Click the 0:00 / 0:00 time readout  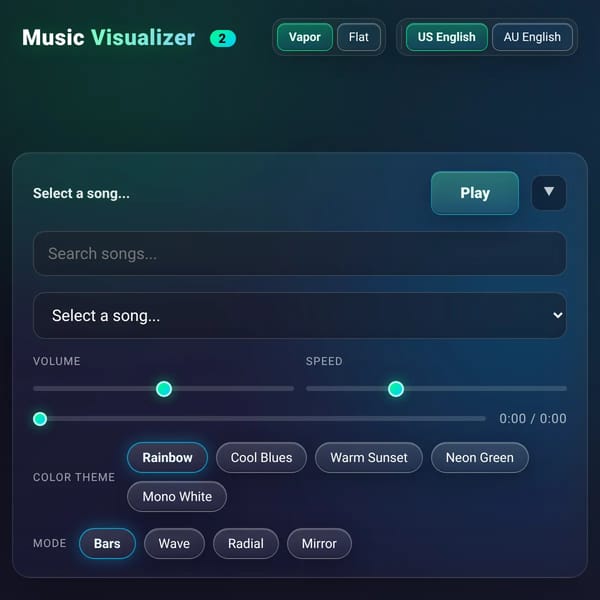533,419
